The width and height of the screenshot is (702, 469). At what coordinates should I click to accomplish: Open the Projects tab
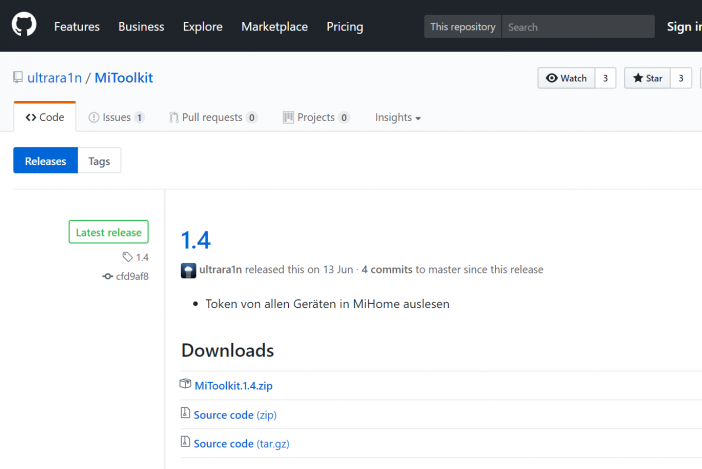click(x=316, y=117)
